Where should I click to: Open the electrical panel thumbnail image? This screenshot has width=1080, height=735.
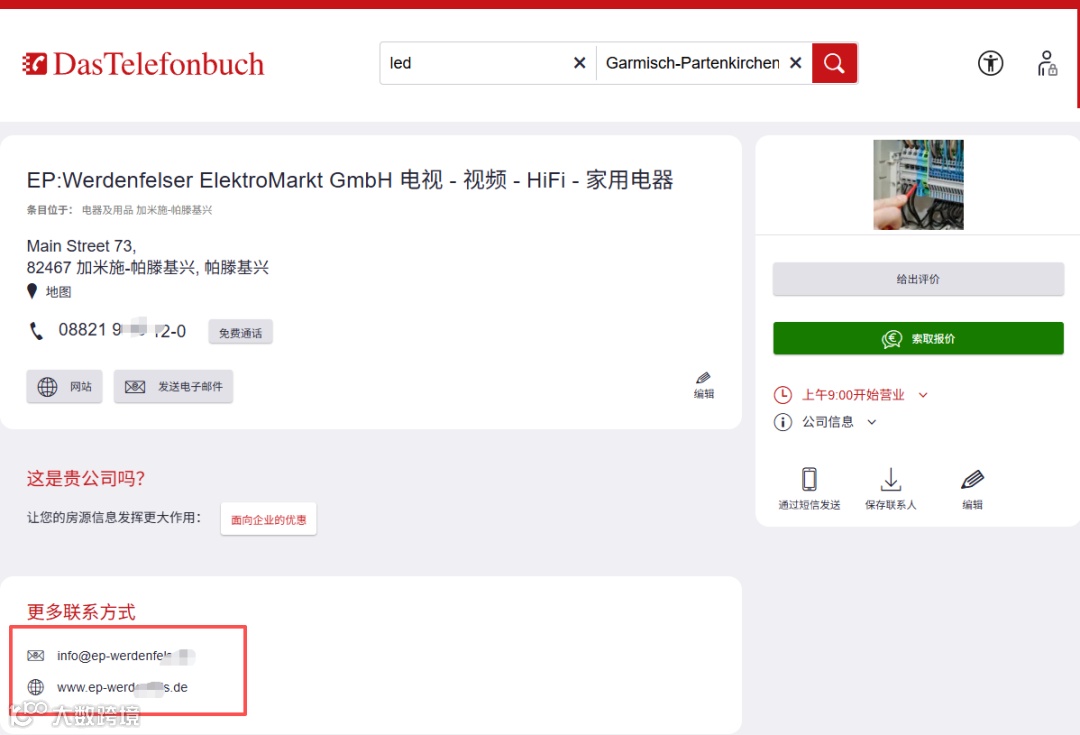(x=918, y=185)
